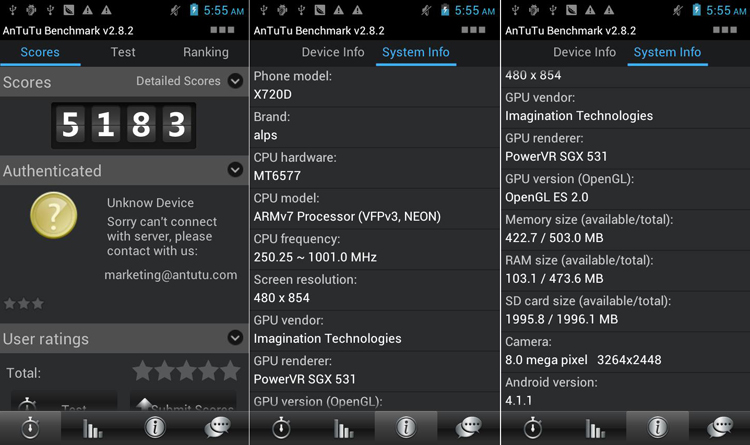Open the overflow menu dots in middle screen title bar
The height and width of the screenshot is (445, 750).
pos(474,30)
